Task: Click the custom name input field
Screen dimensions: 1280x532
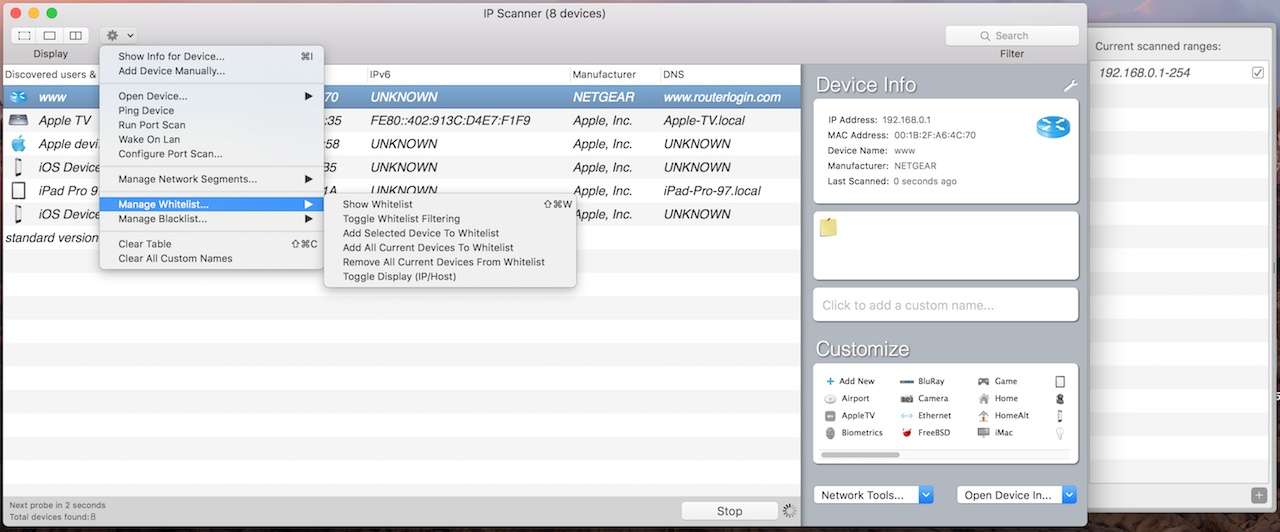Action: pyautogui.click(x=946, y=305)
